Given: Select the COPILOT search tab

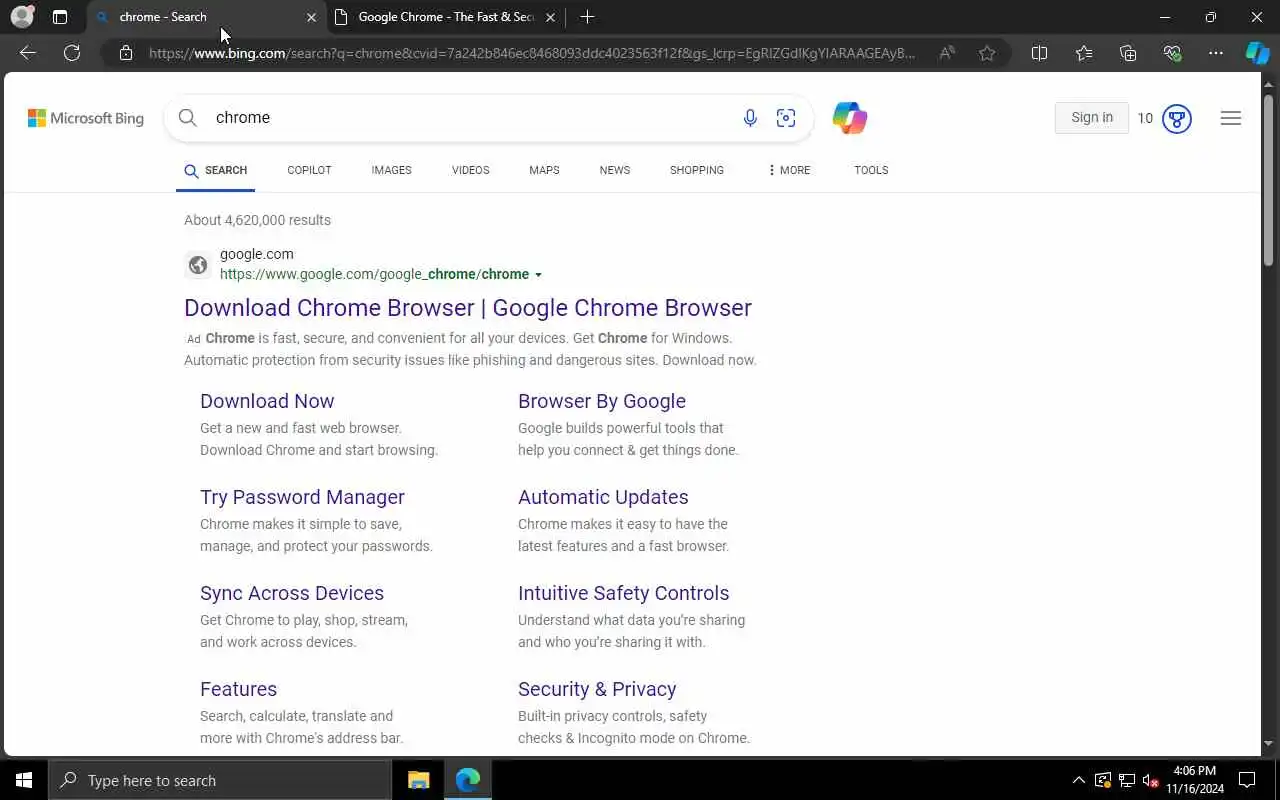Looking at the screenshot, I should [309, 170].
